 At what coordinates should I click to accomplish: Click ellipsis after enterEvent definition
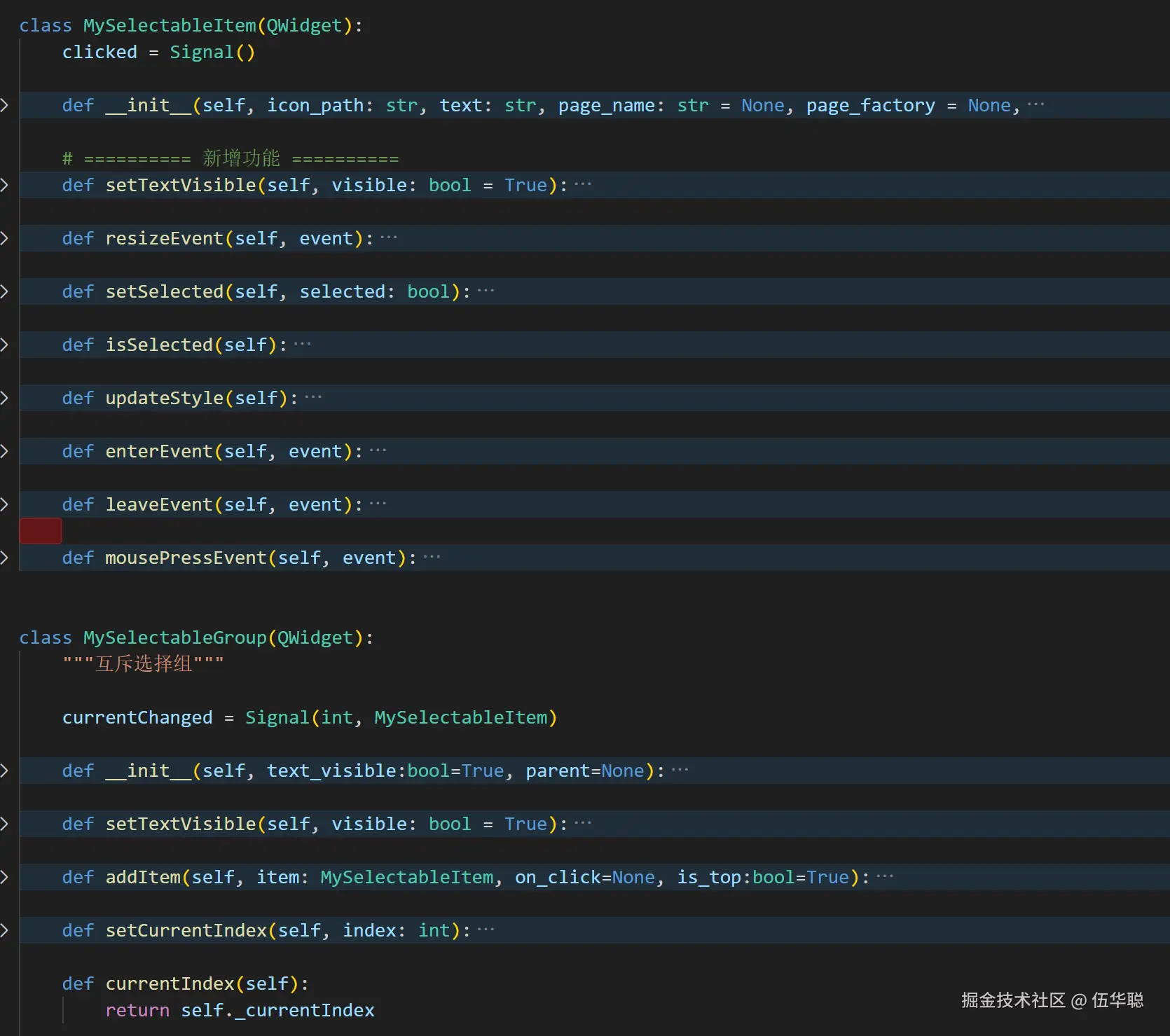pyautogui.click(x=378, y=451)
